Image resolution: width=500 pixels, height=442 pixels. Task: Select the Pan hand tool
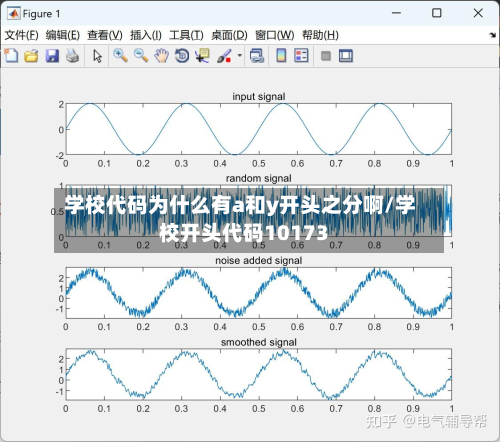click(162, 56)
